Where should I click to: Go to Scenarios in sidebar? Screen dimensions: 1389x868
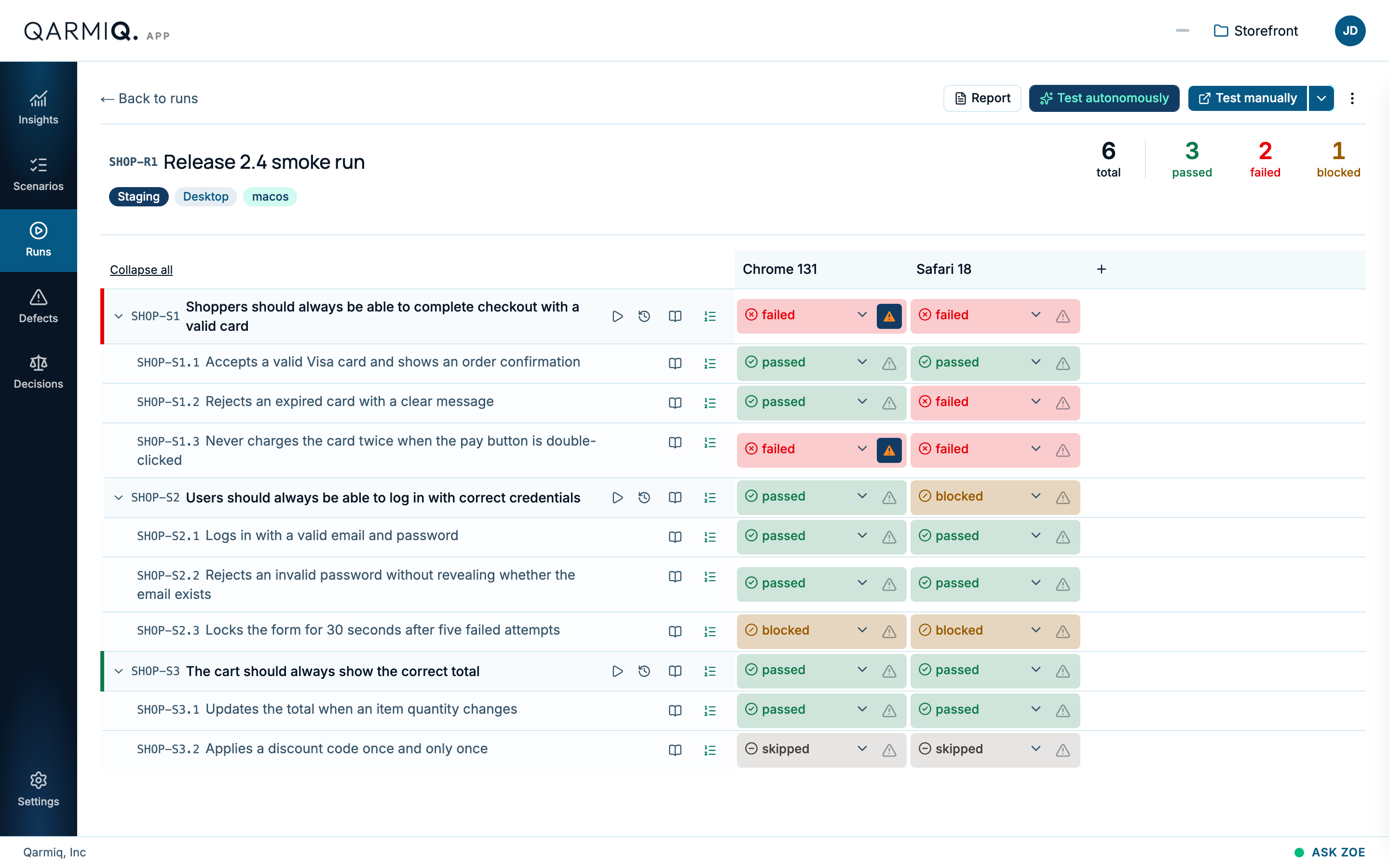click(x=39, y=175)
